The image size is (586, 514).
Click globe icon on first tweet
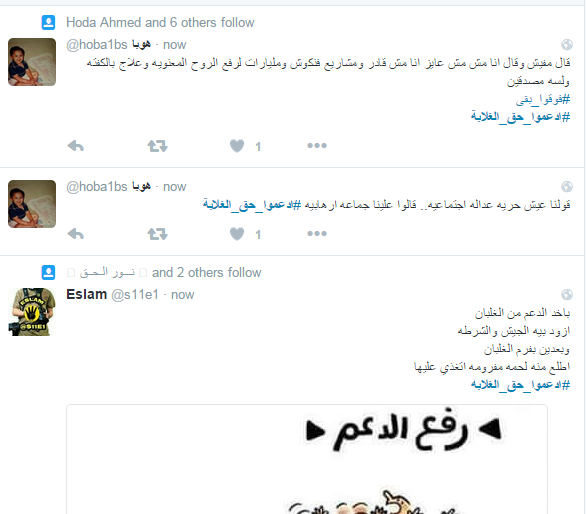[x=567, y=45]
